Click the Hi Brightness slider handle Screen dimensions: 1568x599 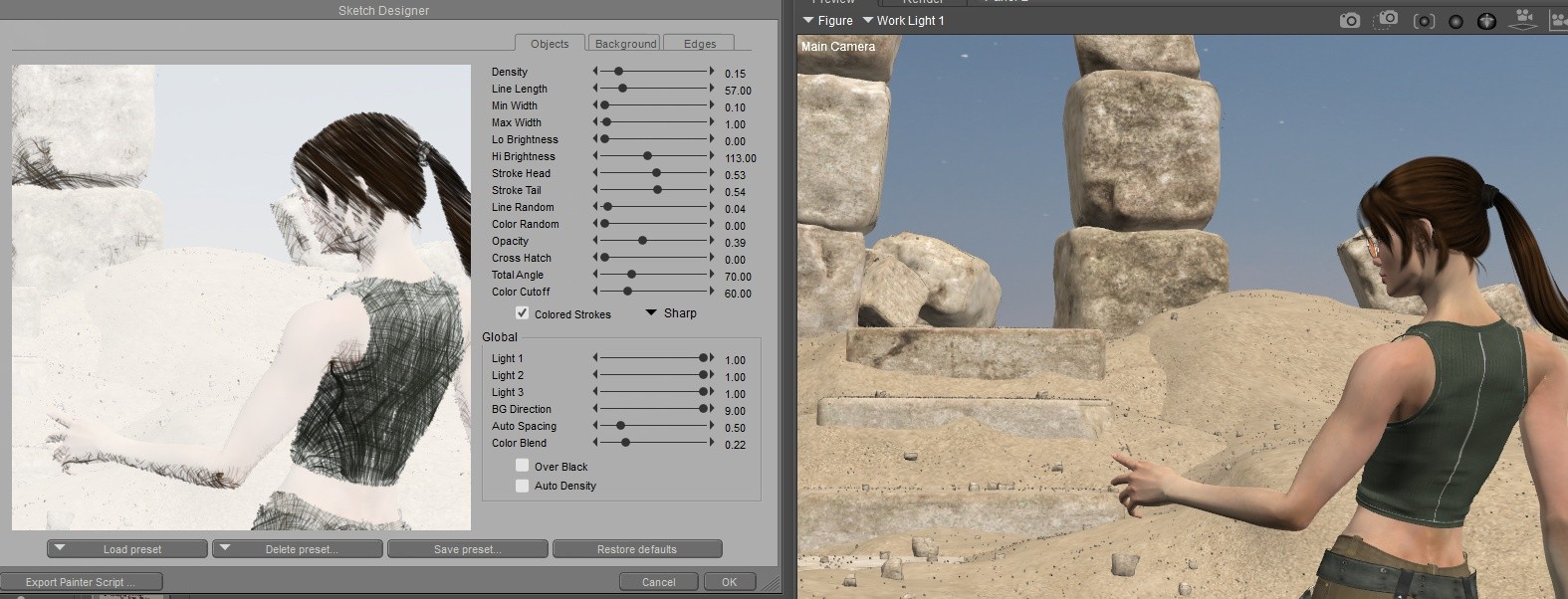[x=647, y=156]
